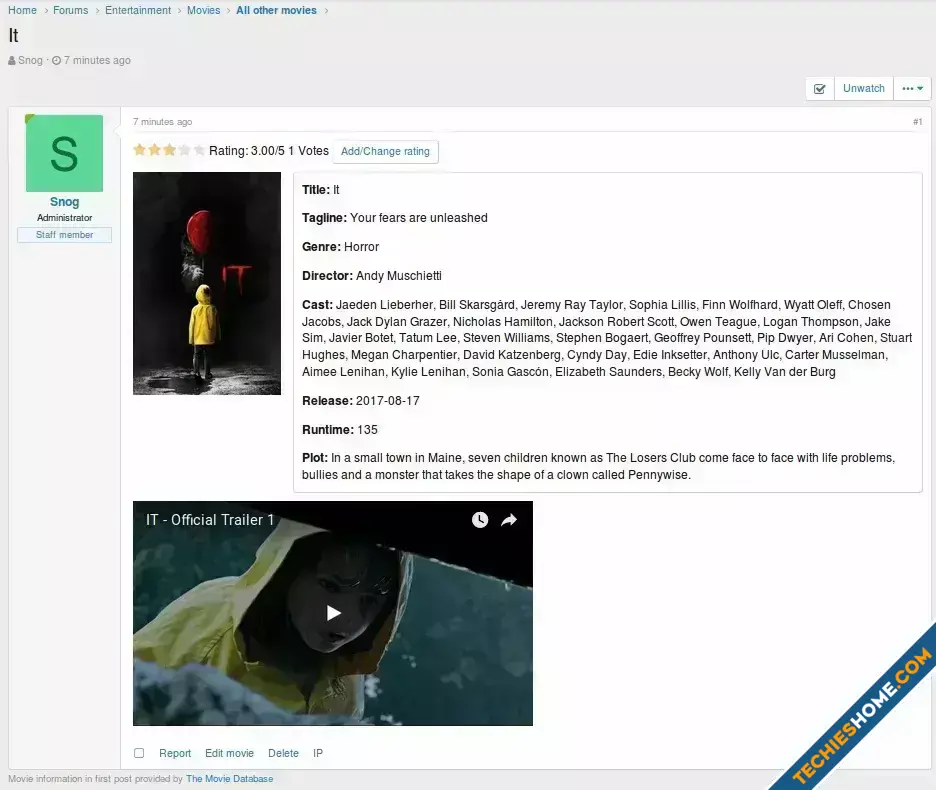
Task: Go to Movies breadcrumb
Action: [204, 10]
